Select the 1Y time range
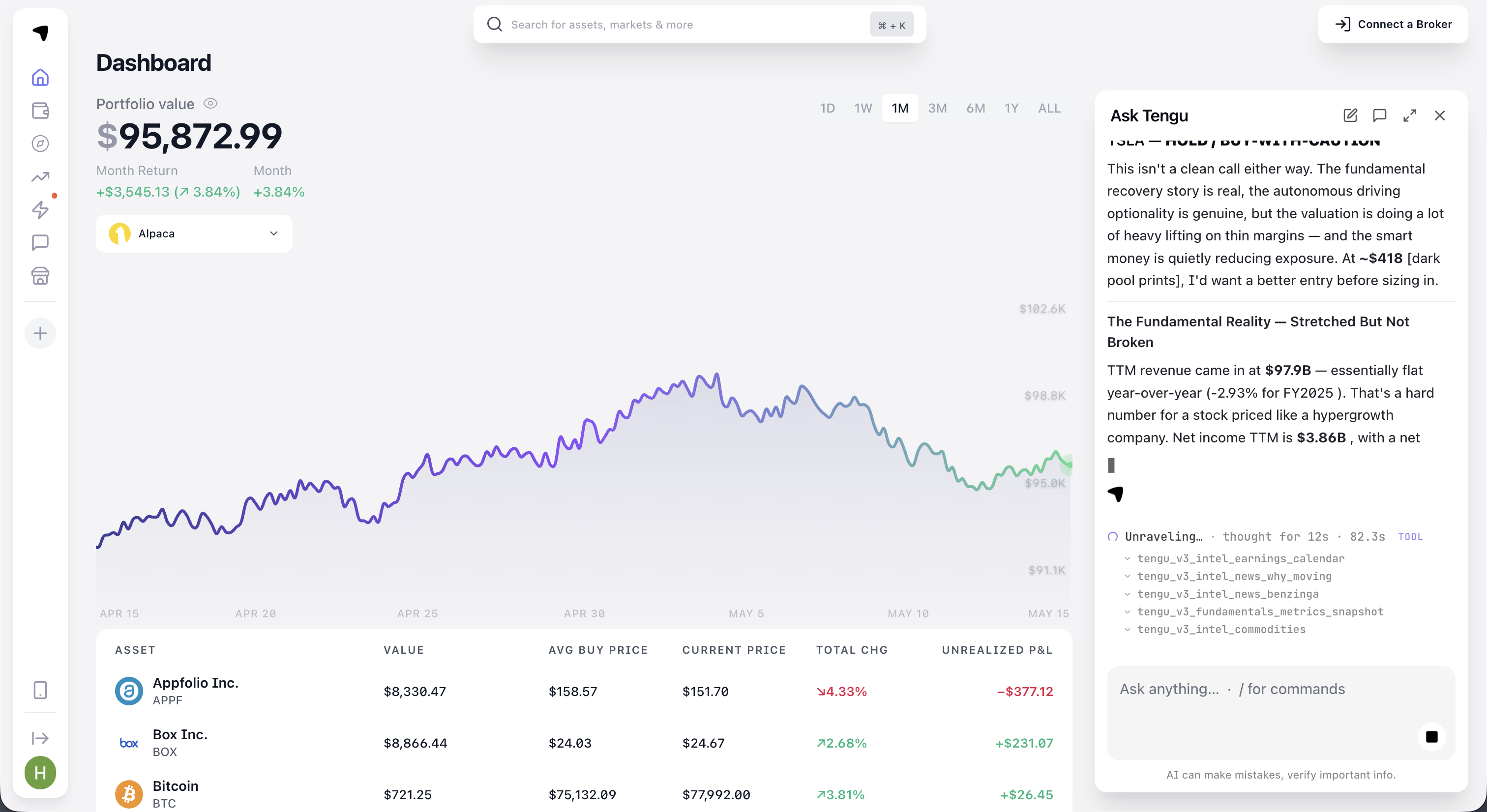 [x=1011, y=109]
